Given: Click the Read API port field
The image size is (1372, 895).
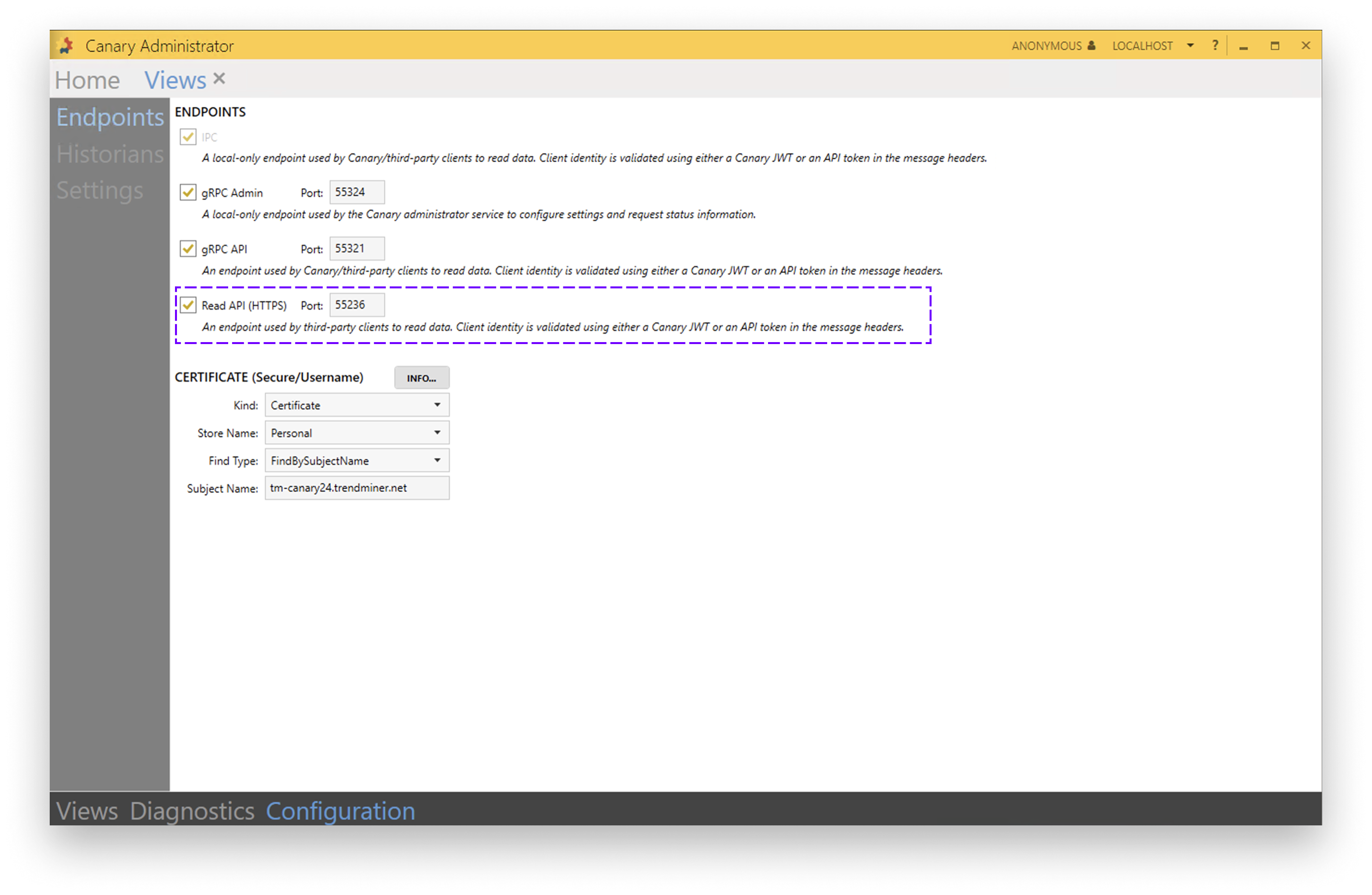Looking at the screenshot, I should [356, 304].
